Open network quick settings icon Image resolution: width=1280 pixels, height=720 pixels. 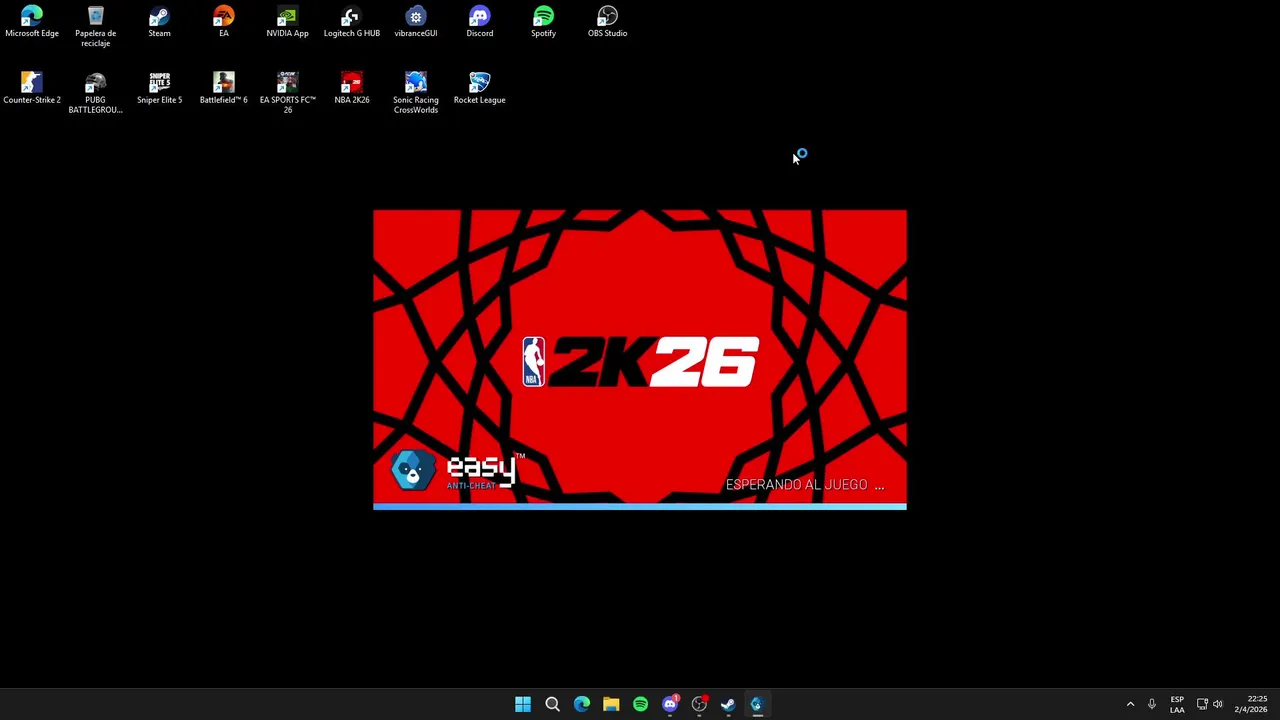point(1202,704)
